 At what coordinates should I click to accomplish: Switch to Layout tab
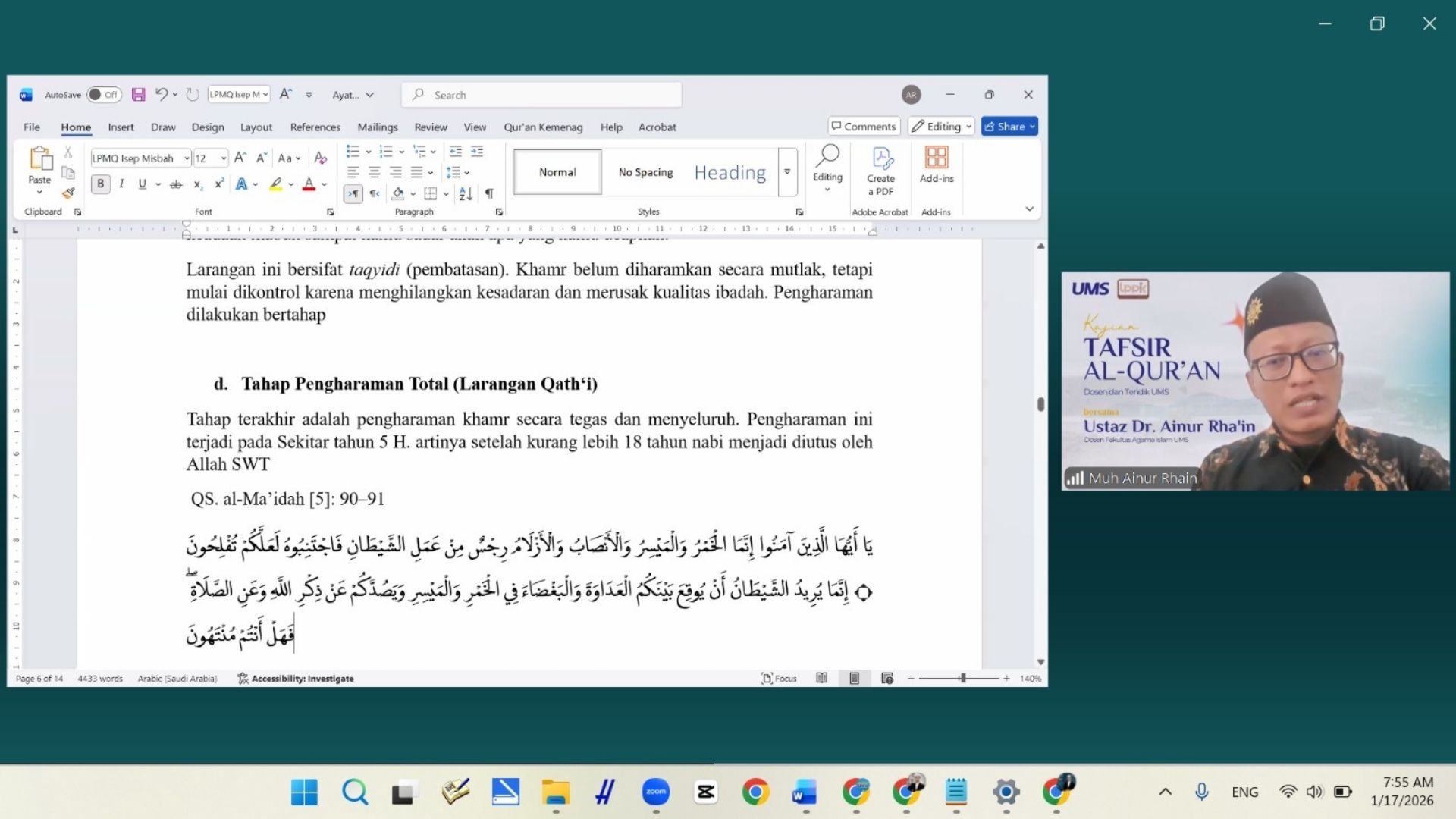(256, 127)
